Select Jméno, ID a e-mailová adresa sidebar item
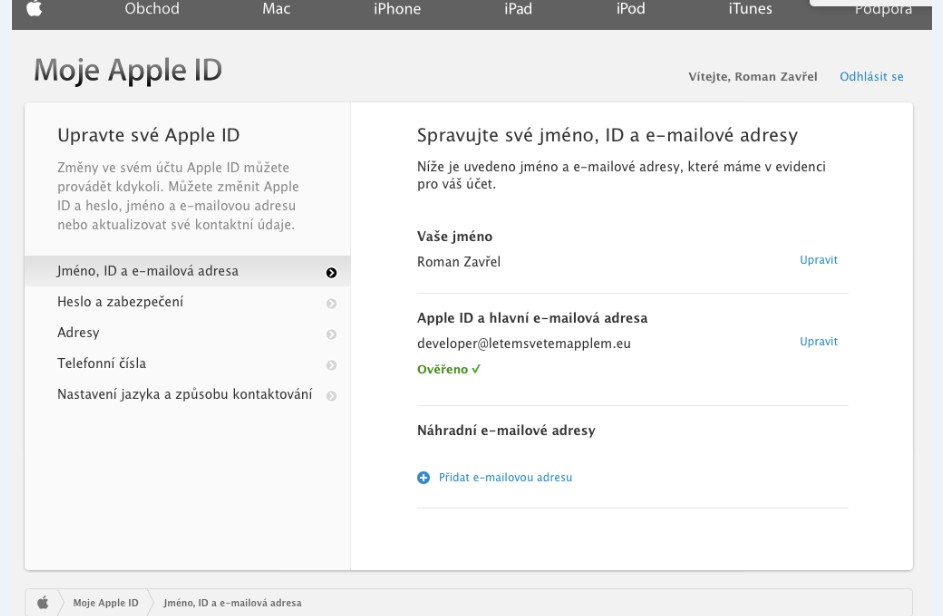The height and width of the screenshot is (616, 943). 187,271
